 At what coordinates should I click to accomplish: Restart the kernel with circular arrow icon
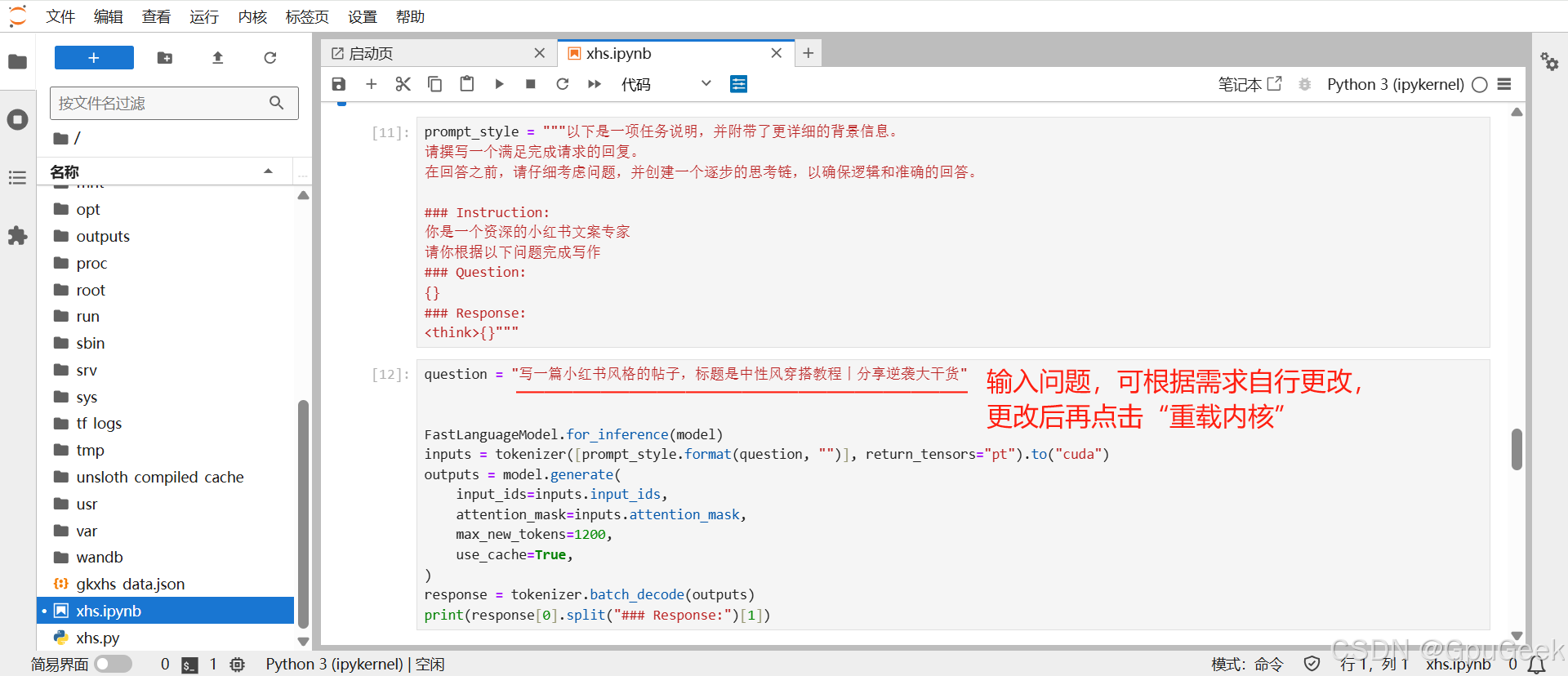tap(563, 84)
